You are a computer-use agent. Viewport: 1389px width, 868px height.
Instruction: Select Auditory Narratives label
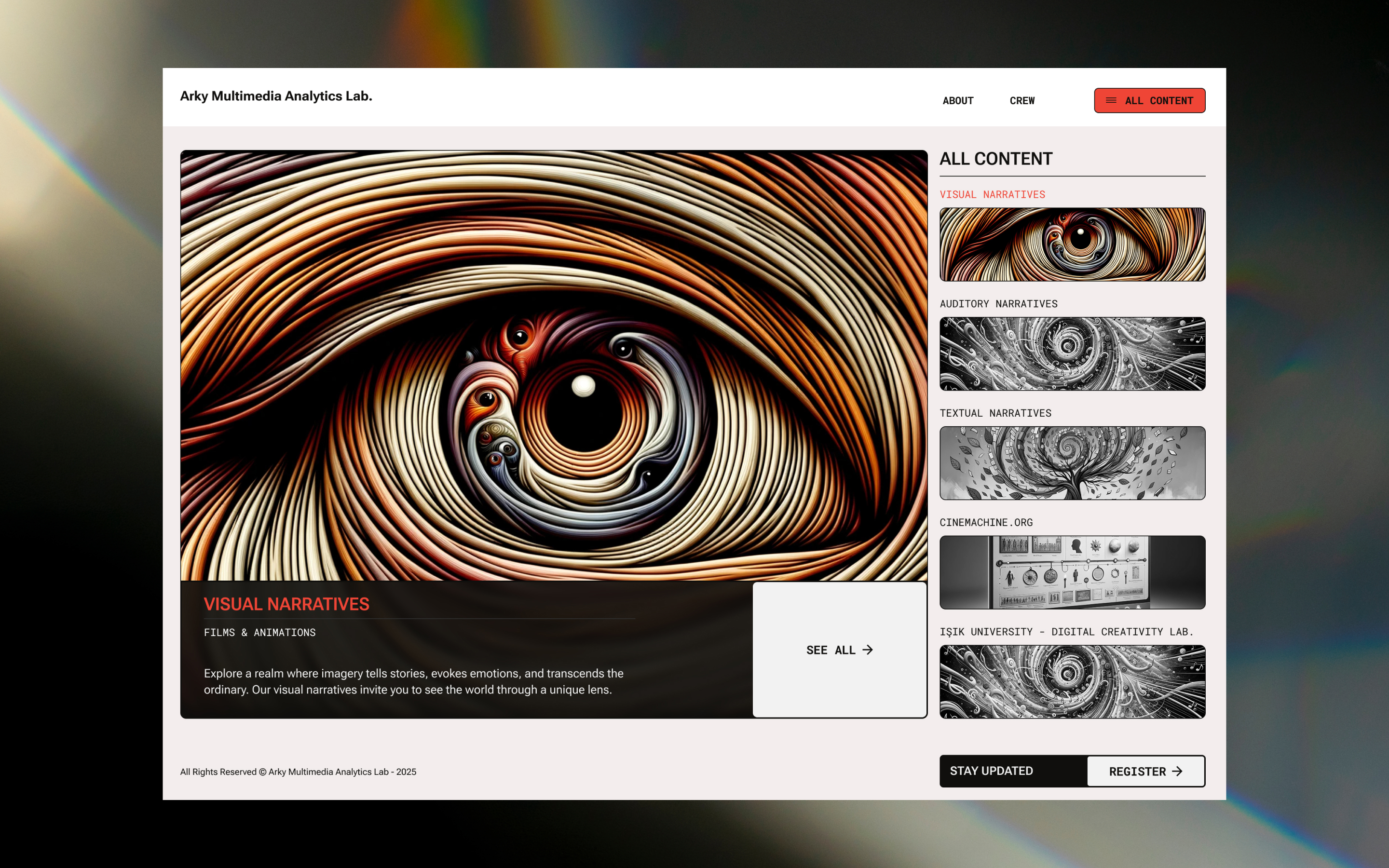coord(998,304)
